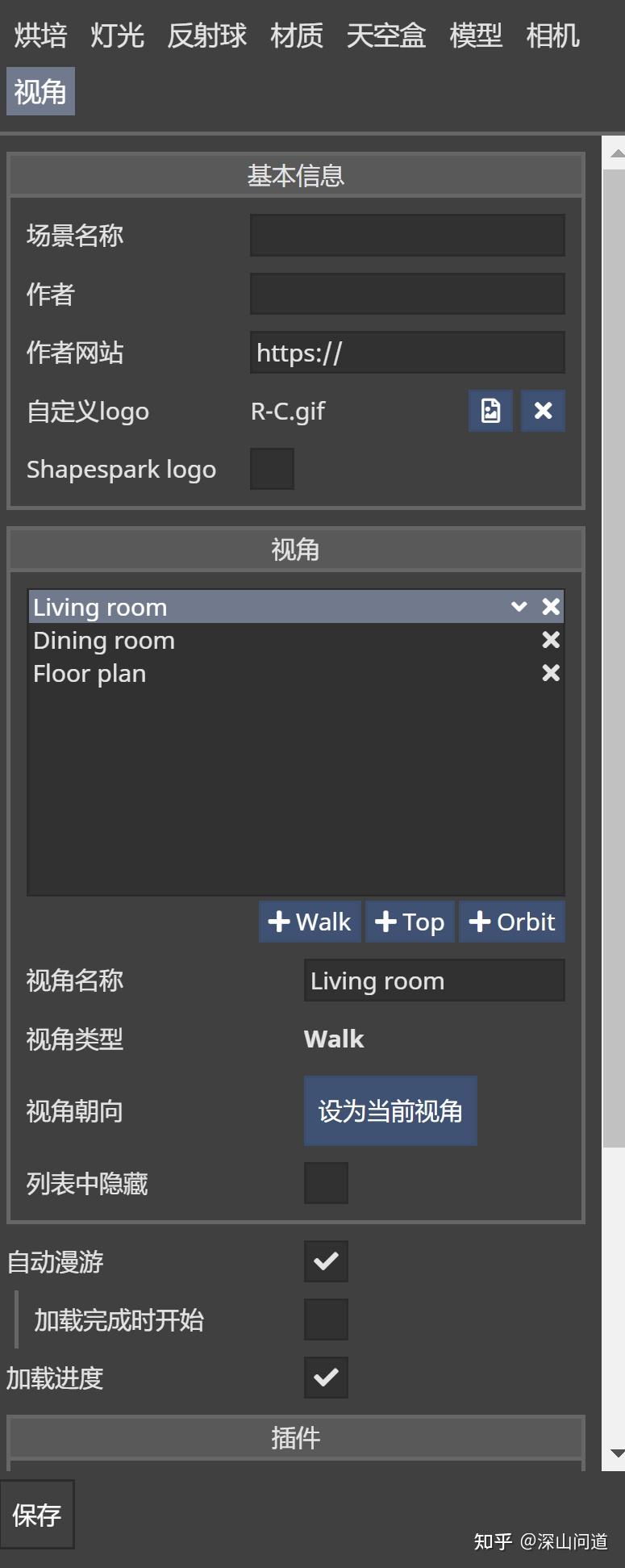Expand the 插件 section
The height and width of the screenshot is (1568, 625).
pyautogui.click(x=296, y=1436)
